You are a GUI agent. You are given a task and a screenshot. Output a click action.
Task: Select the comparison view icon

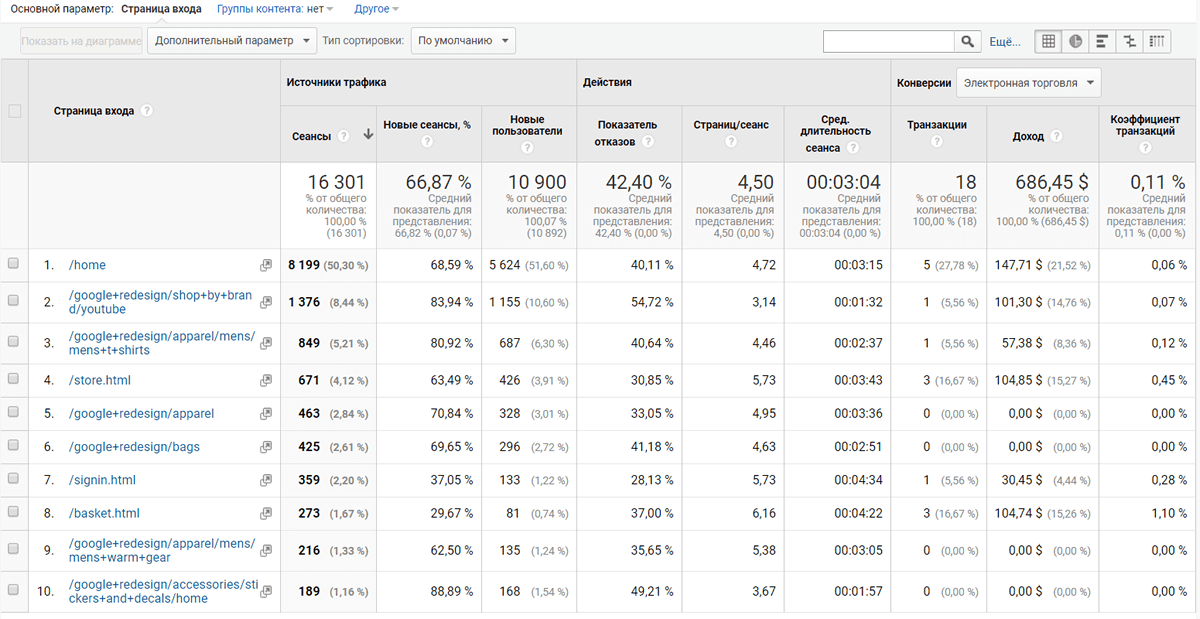point(1130,41)
